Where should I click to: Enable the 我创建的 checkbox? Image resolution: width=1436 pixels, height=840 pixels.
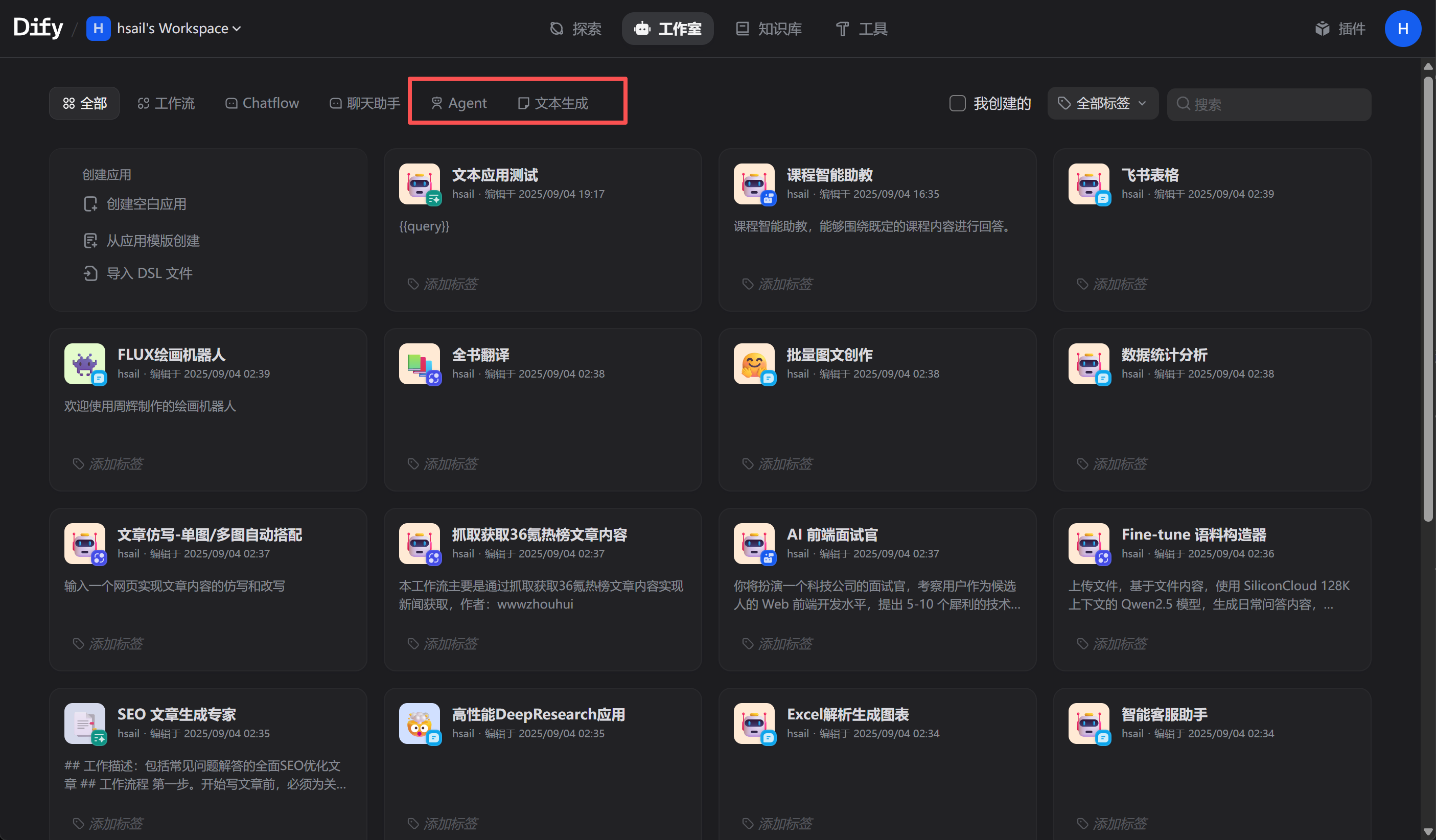click(957, 103)
